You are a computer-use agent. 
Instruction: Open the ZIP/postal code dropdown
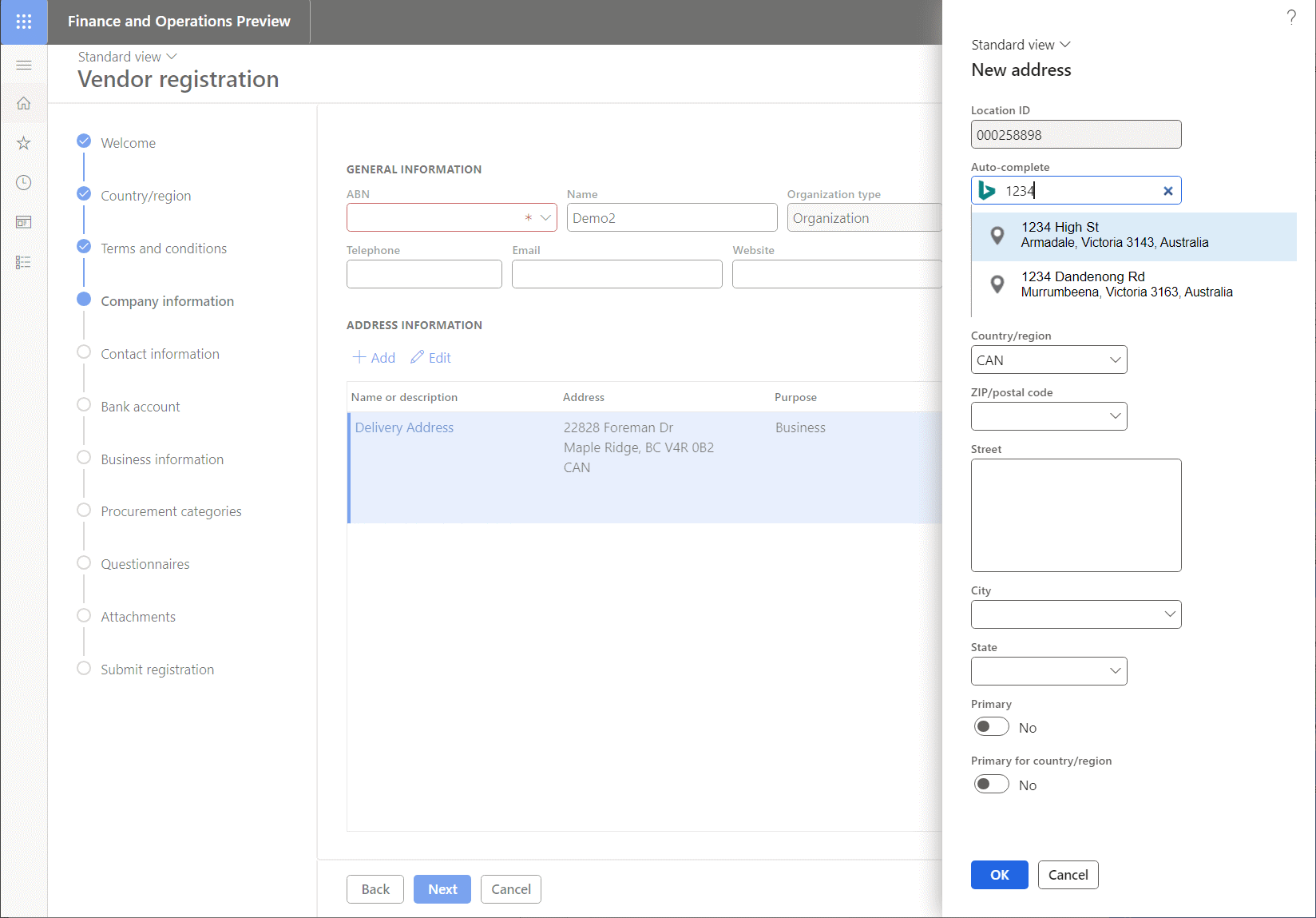[1116, 416]
